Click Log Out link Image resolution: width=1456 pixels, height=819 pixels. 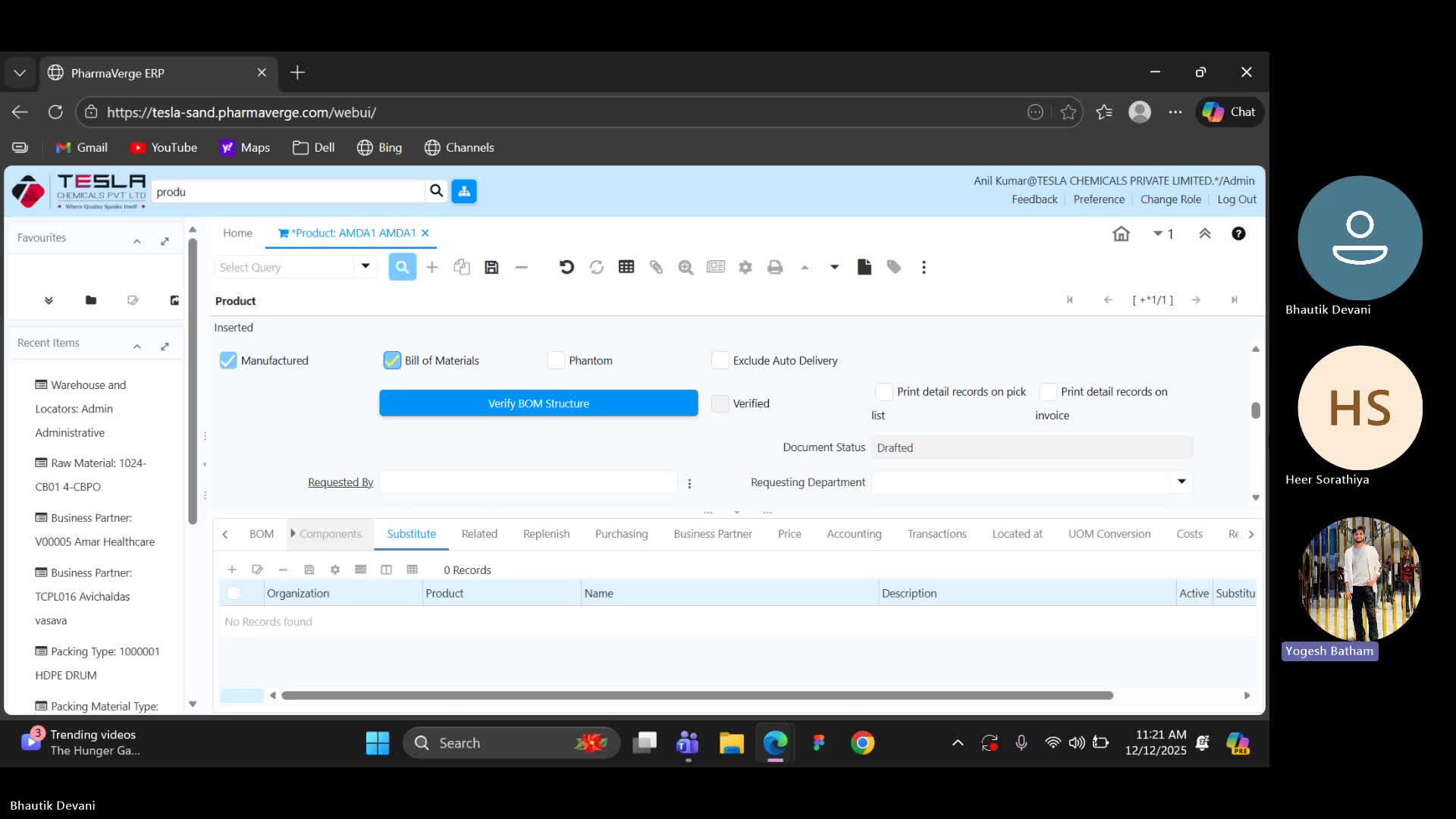[1237, 199]
